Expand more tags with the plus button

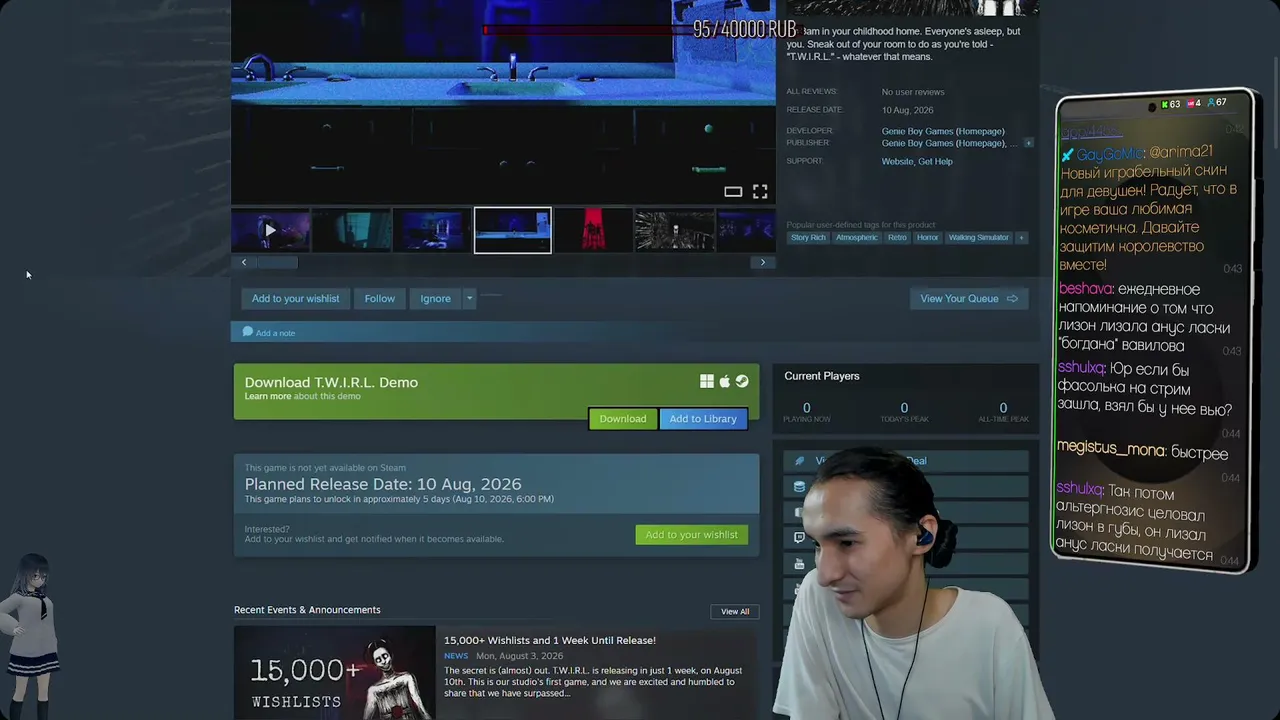click(x=1021, y=238)
